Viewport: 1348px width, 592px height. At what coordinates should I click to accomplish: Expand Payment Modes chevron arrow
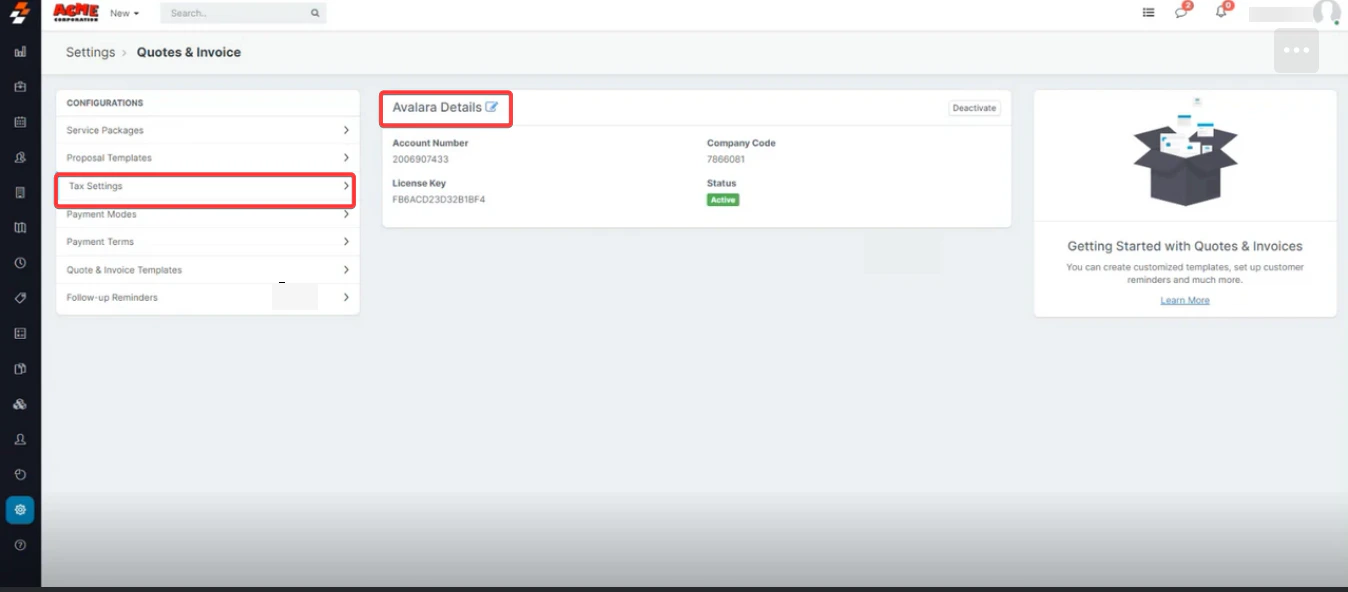click(346, 214)
